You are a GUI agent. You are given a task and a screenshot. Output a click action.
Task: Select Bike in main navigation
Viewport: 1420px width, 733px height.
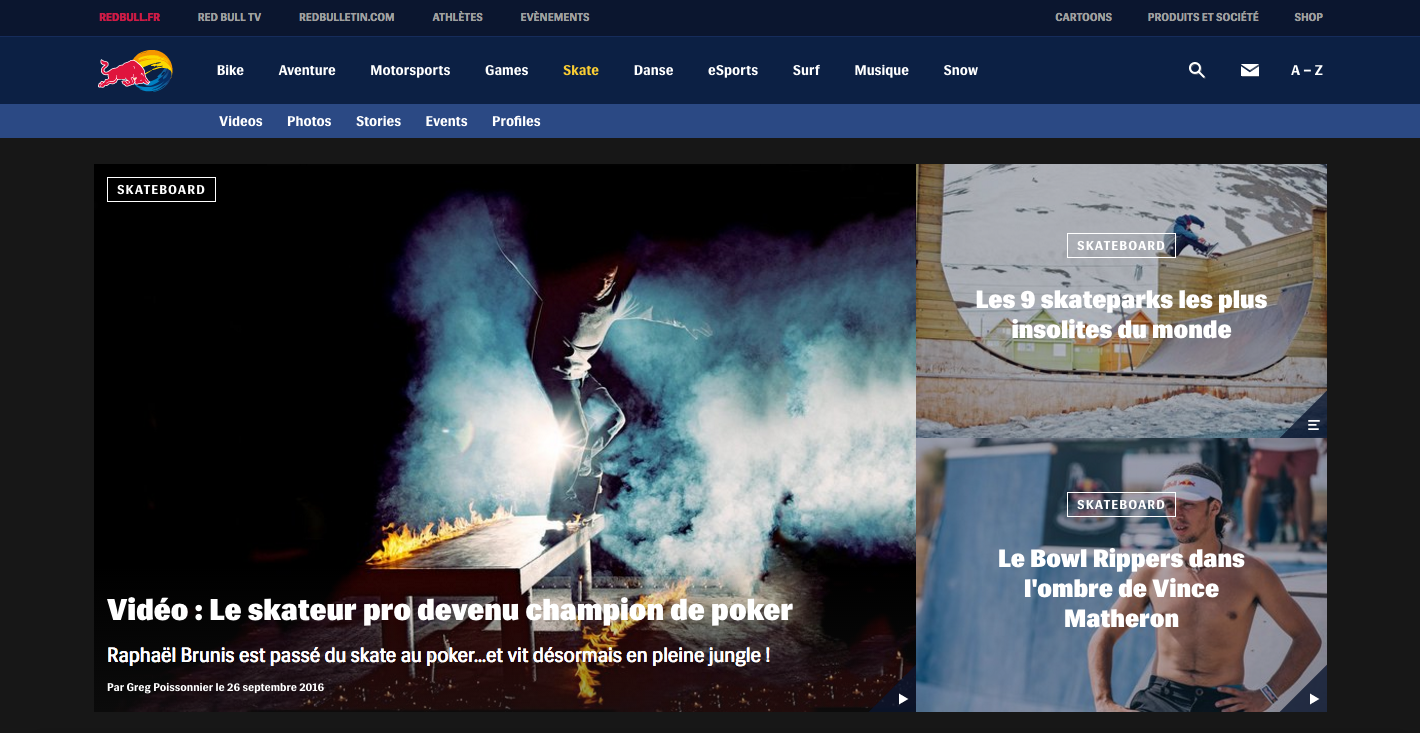(x=230, y=70)
